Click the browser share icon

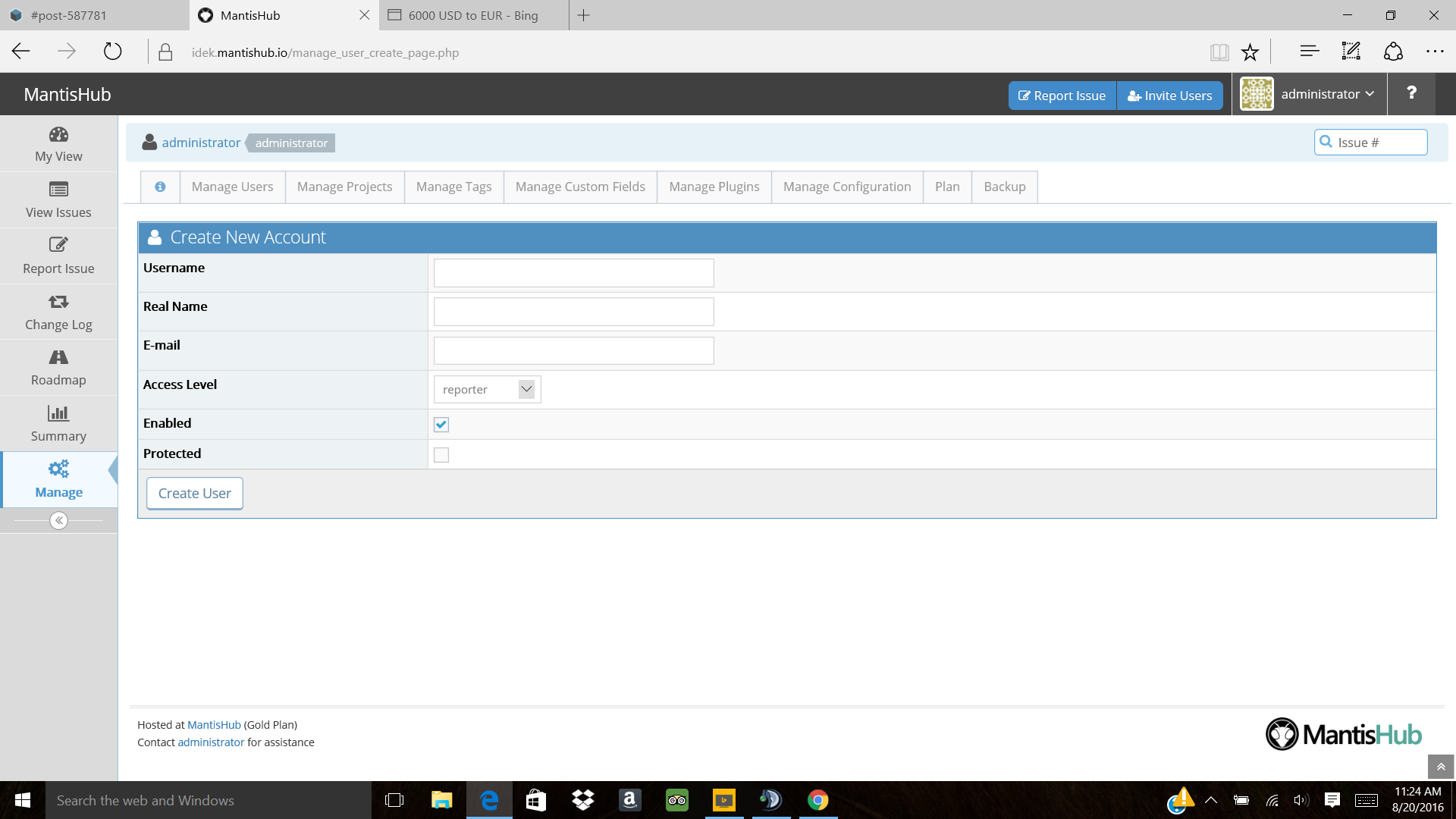pos(1394,52)
